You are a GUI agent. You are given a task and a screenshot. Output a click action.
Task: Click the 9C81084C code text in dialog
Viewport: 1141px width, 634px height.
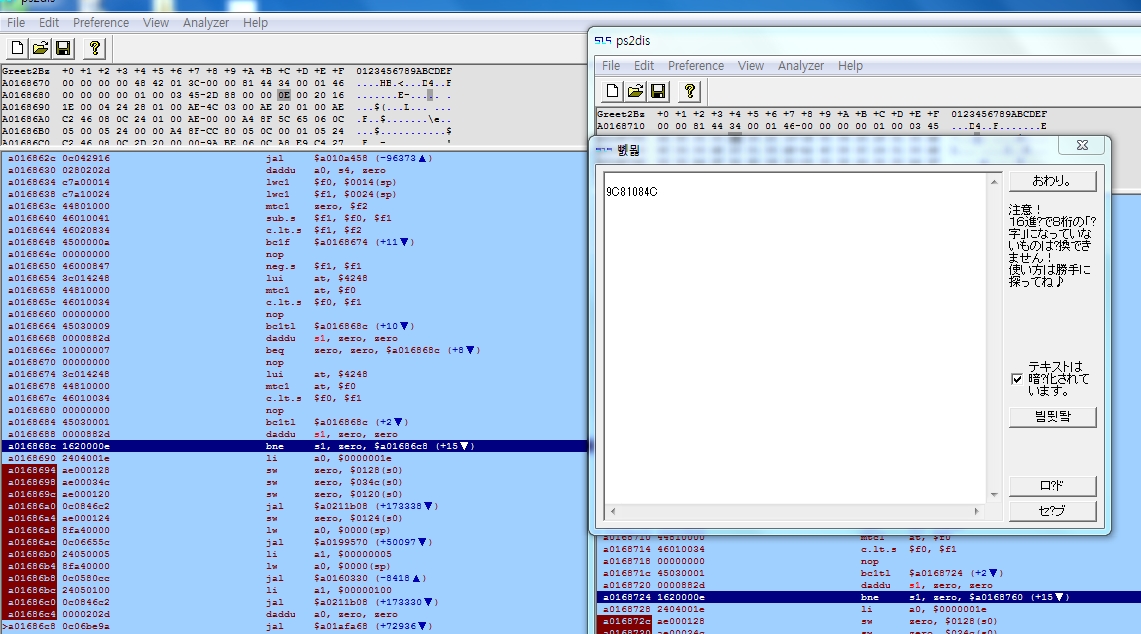(632, 192)
